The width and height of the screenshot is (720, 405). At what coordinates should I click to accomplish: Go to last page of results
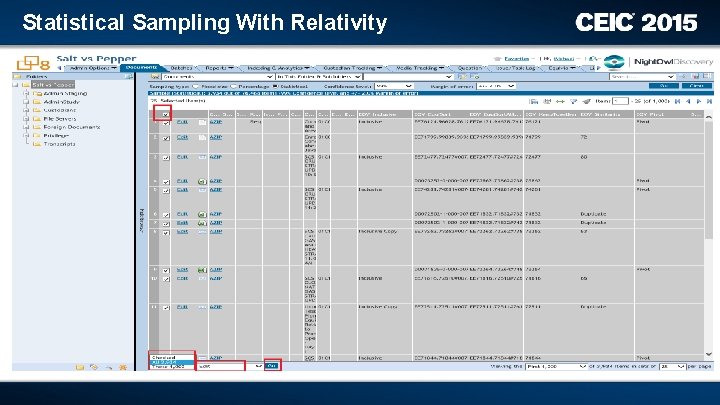pyautogui.click(x=709, y=101)
